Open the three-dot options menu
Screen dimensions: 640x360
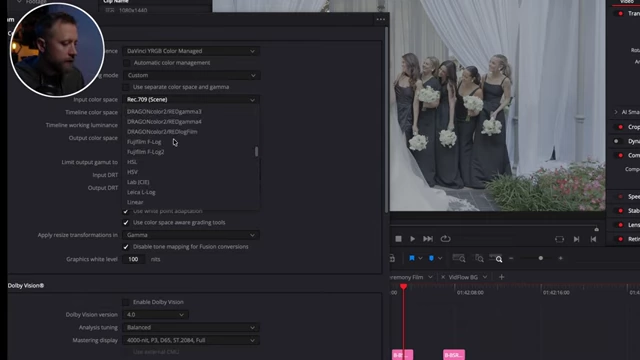[381, 19]
